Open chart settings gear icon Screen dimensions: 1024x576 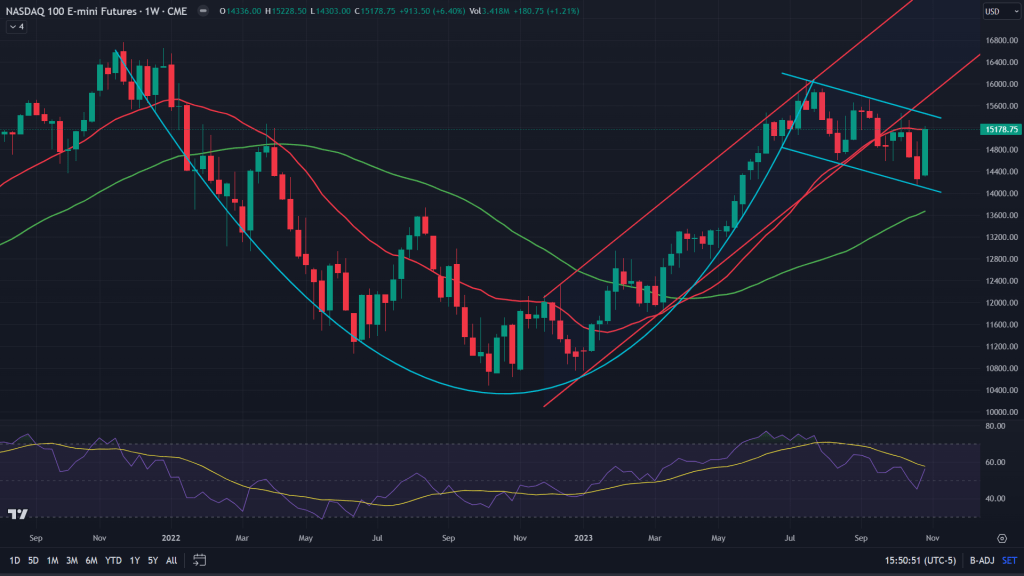(x=1001, y=538)
